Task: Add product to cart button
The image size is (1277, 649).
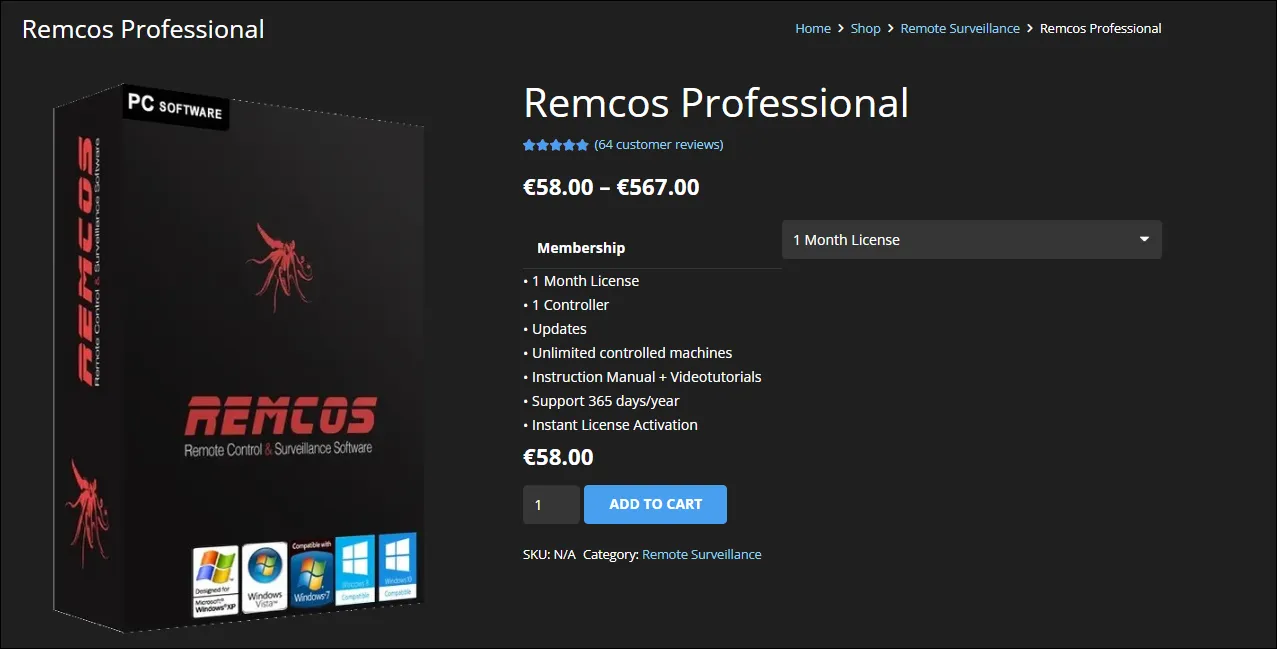Action: 655,504
